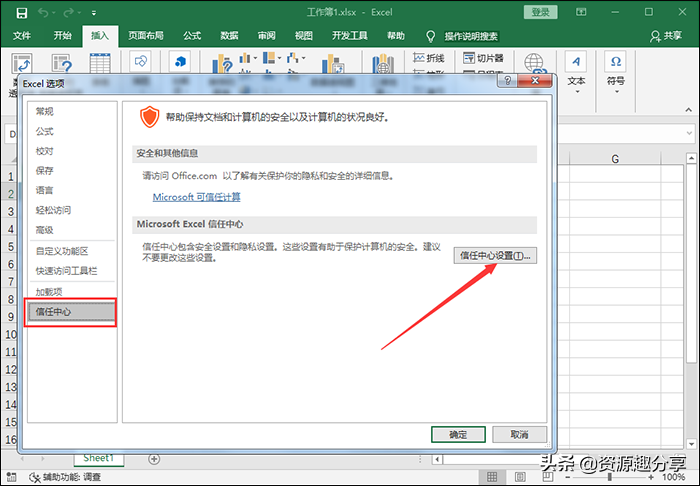This screenshot has width=700, height=486.
Task: Click 辅助功能: 调查 in status bar
Action: click(65, 477)
